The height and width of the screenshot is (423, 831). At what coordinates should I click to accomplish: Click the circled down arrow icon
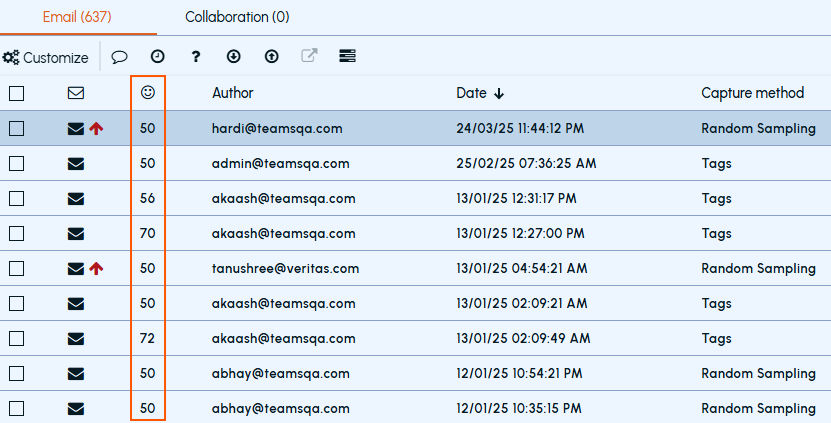coord(234,56)
